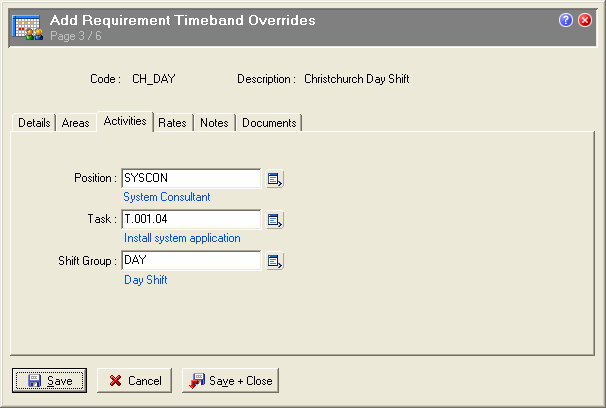Select the Activities tab
606x408 pixels.
pyautogui.click(x=125, y=121)
